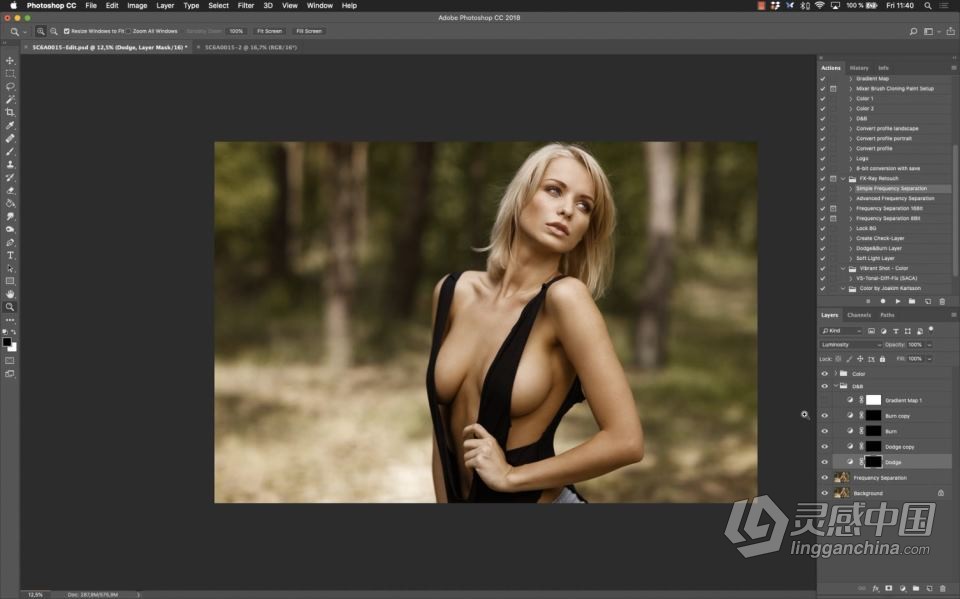Open the blend mode Luminosity dropdown
Viewport: 960px width, 599px height.
pyautogui.click(x=851, y=345)
